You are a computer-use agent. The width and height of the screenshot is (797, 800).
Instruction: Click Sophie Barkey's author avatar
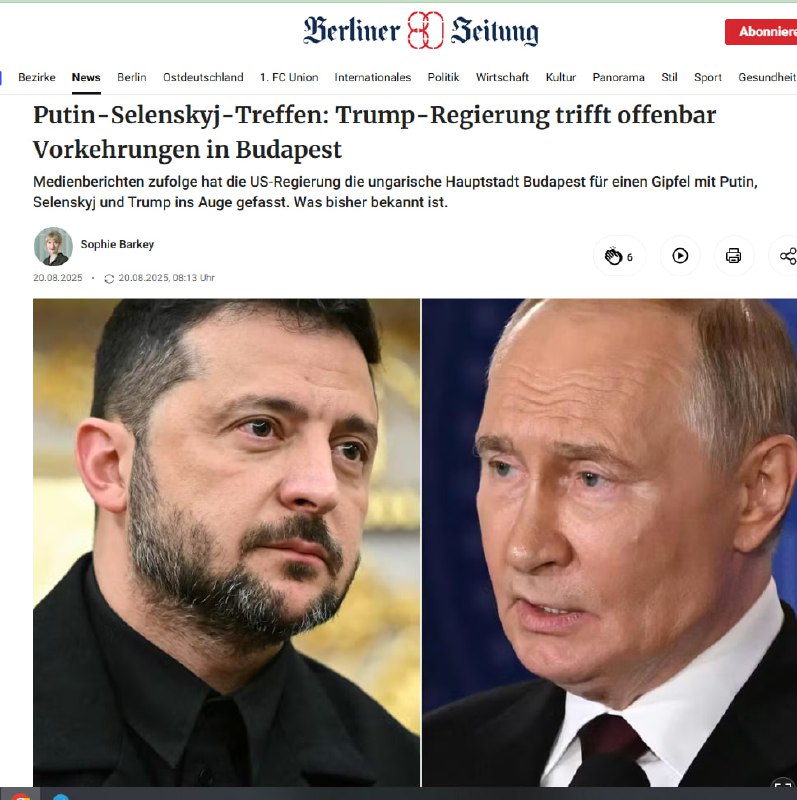click(53, 246)
